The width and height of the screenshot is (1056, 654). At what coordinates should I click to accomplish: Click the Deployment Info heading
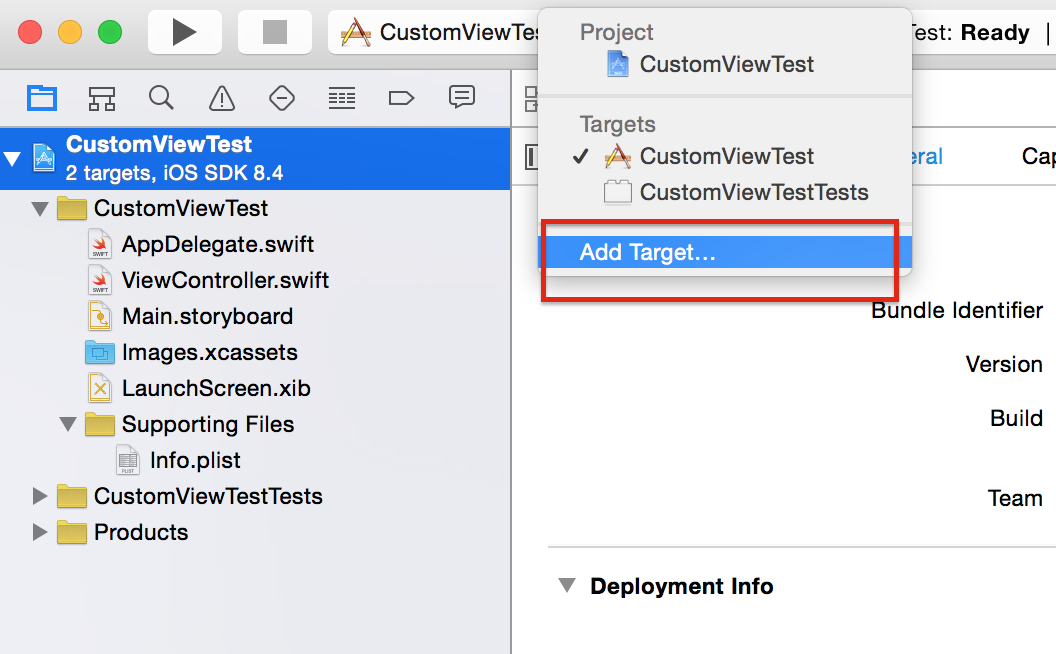click(682, 586)
